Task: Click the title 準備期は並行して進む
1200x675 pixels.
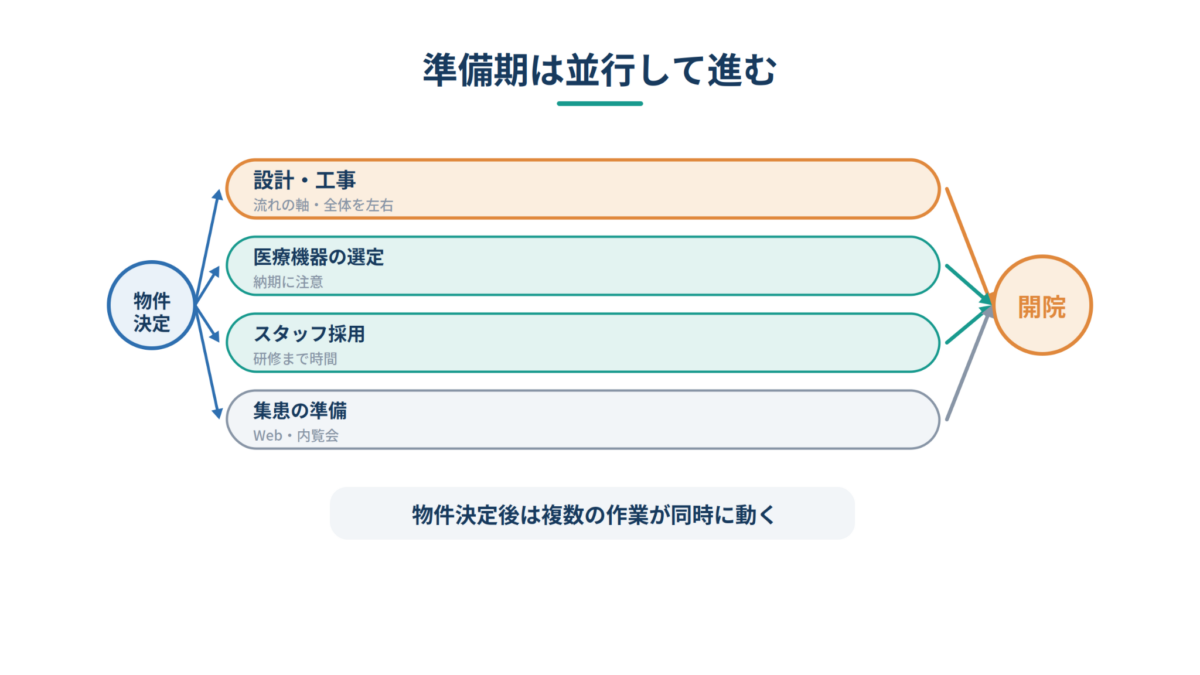Action: click(x=600, y=71)
